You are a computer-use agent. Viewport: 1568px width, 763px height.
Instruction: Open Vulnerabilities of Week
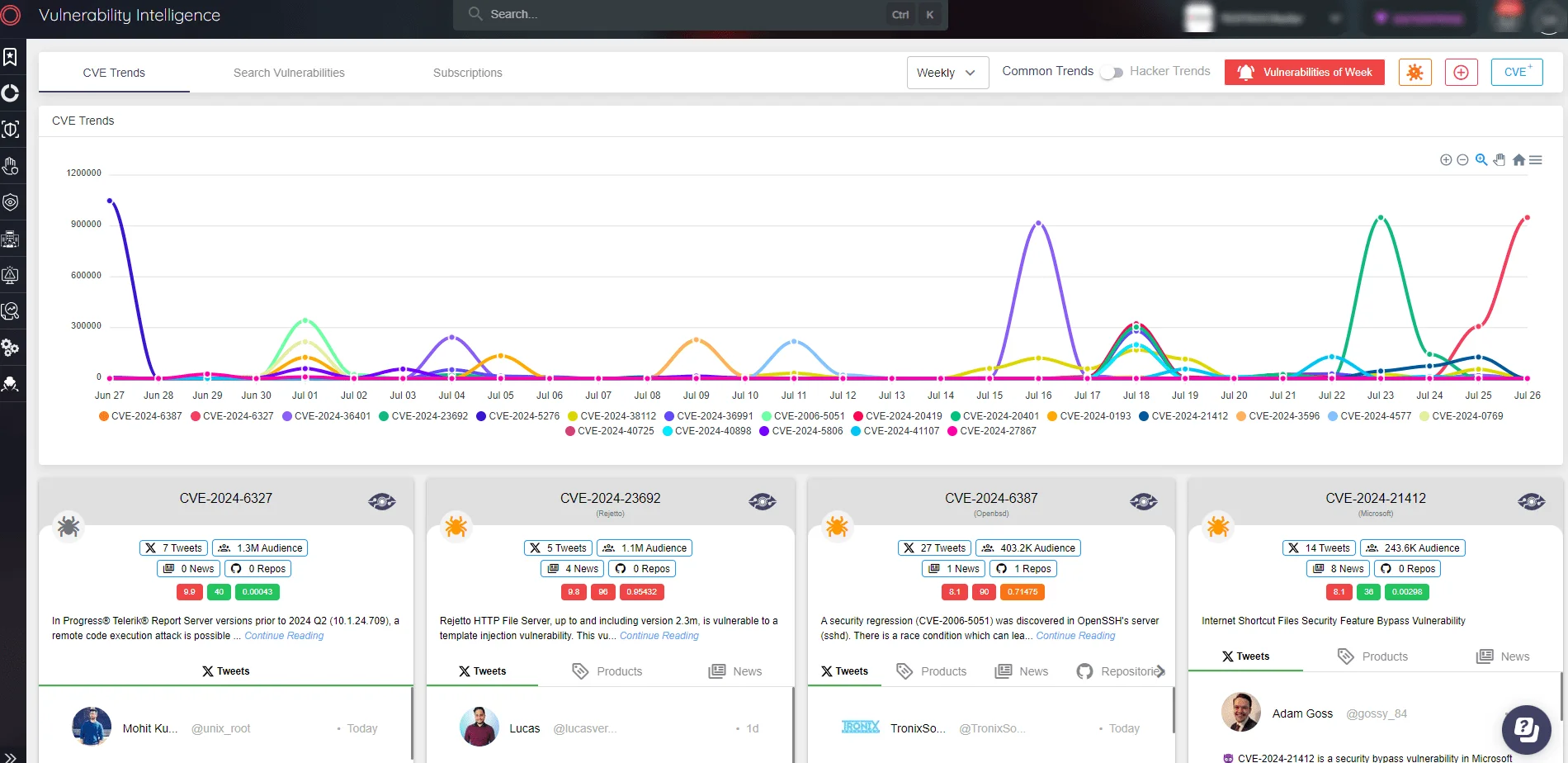[1305, 73]
